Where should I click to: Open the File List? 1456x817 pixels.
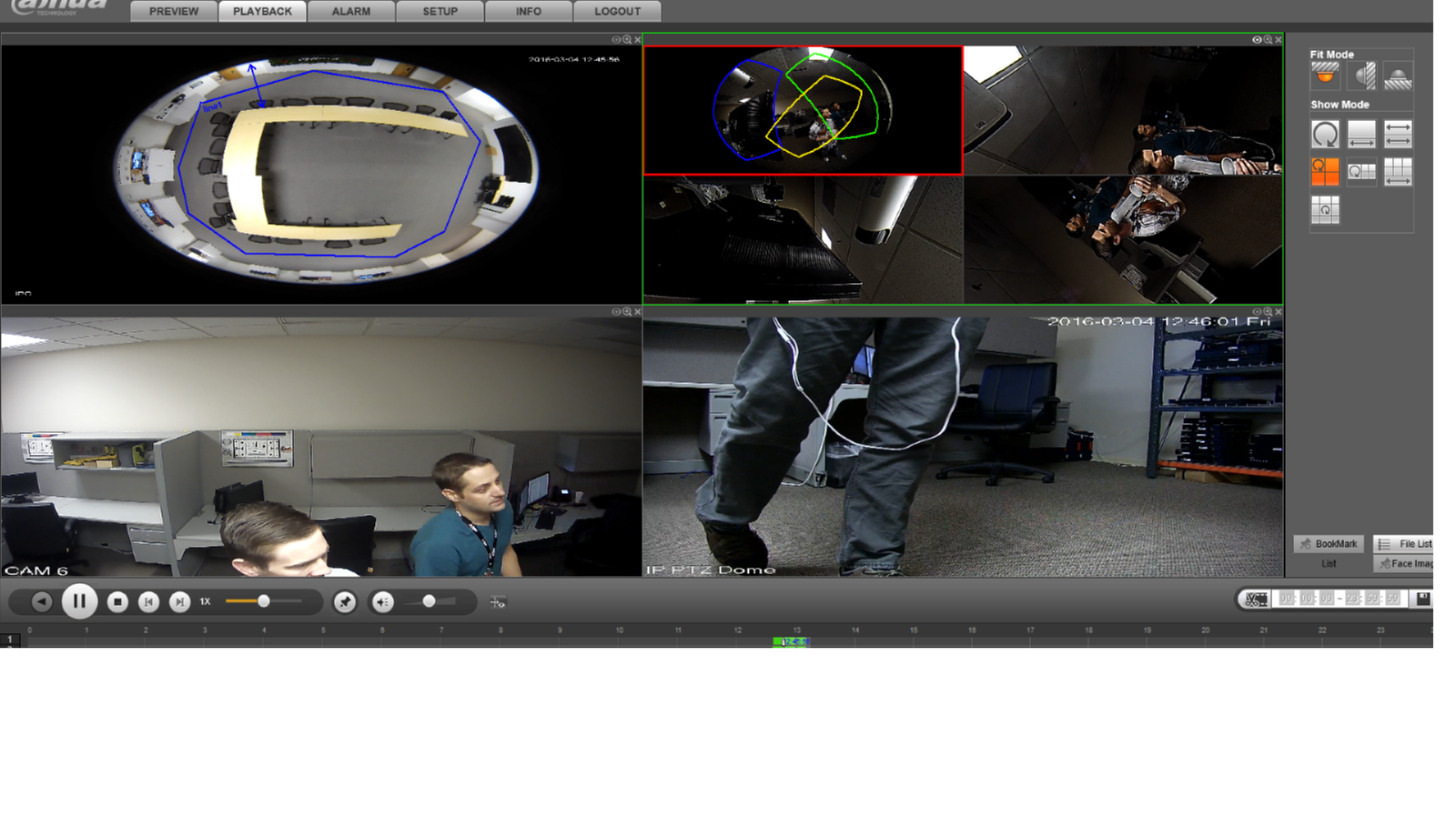coord(1404,544)
